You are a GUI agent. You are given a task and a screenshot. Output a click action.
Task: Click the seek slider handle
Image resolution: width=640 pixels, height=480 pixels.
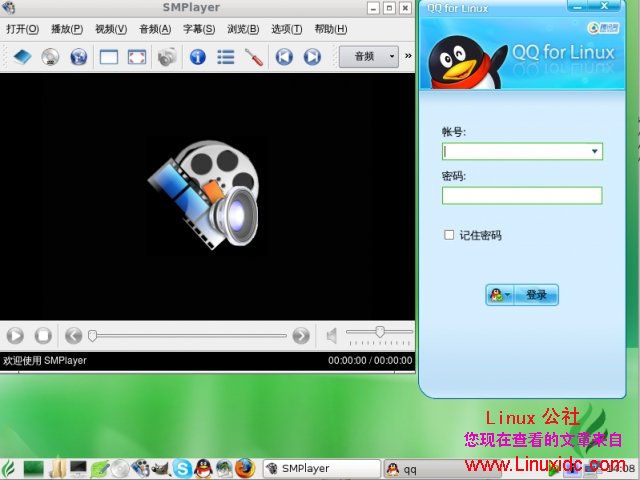pos(93,336)
